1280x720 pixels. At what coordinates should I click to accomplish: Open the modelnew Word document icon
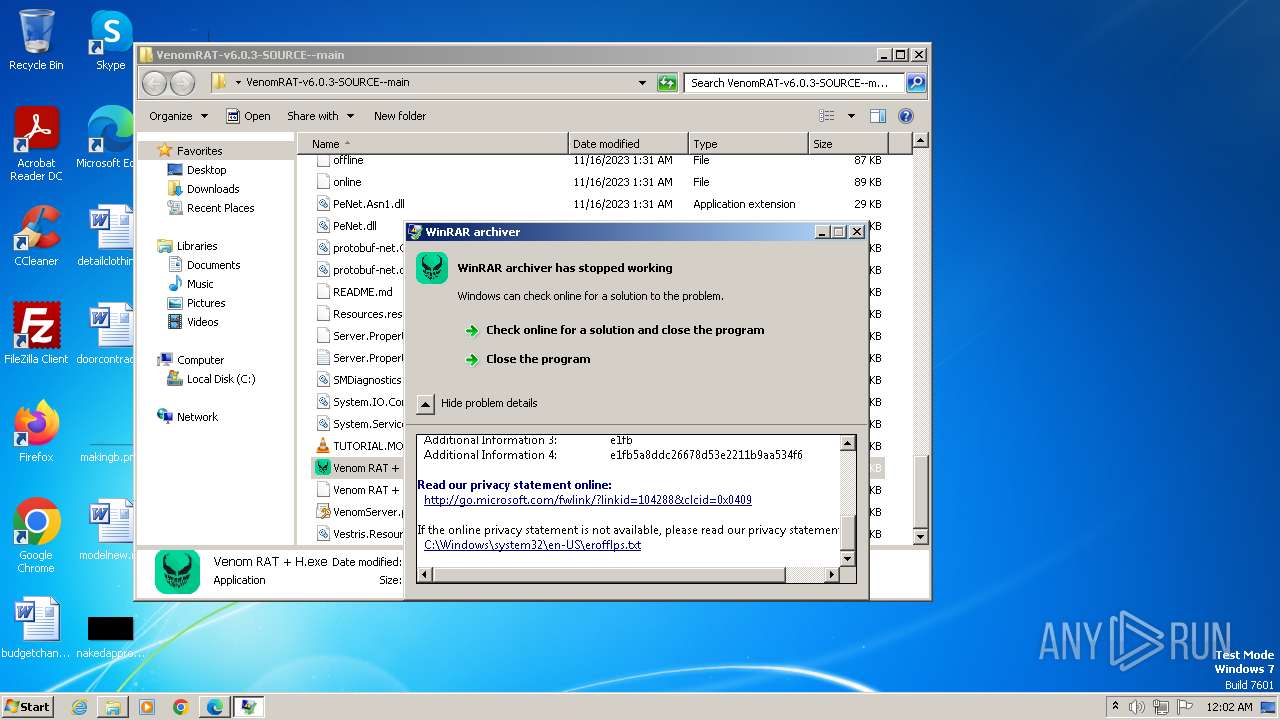point(110,530)
